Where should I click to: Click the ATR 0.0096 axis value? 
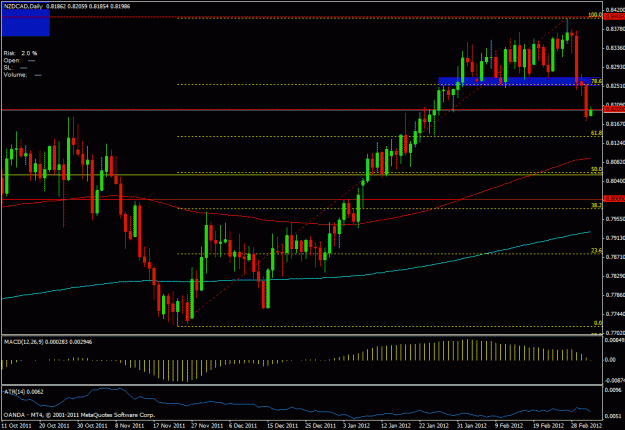click(x=613, y=390)
